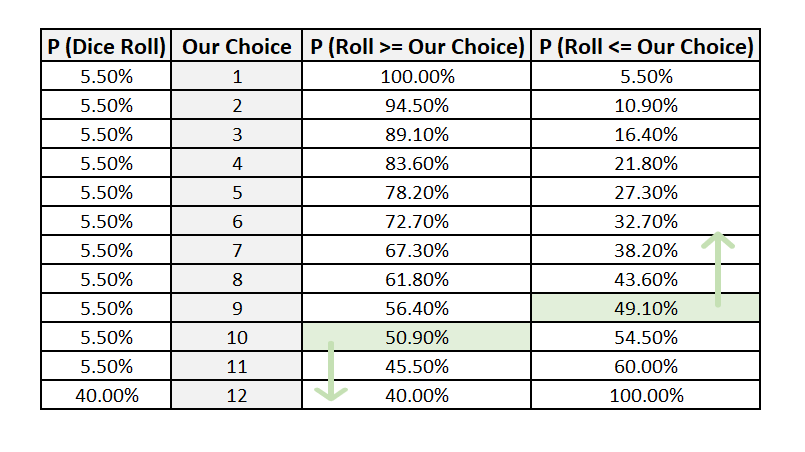Click the 10.90% cell

click(x=645, y=105)
